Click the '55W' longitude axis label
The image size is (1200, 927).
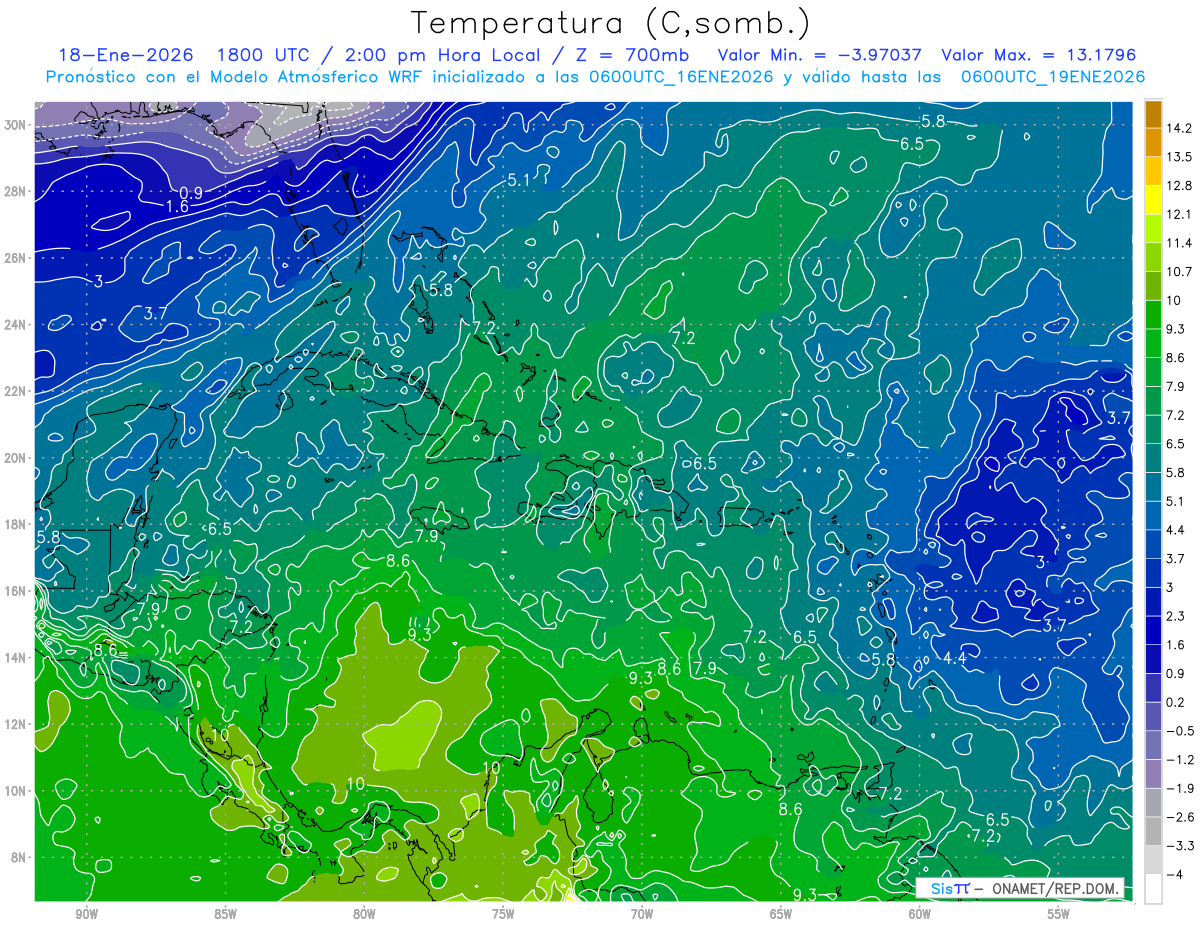click(1059, 915)
